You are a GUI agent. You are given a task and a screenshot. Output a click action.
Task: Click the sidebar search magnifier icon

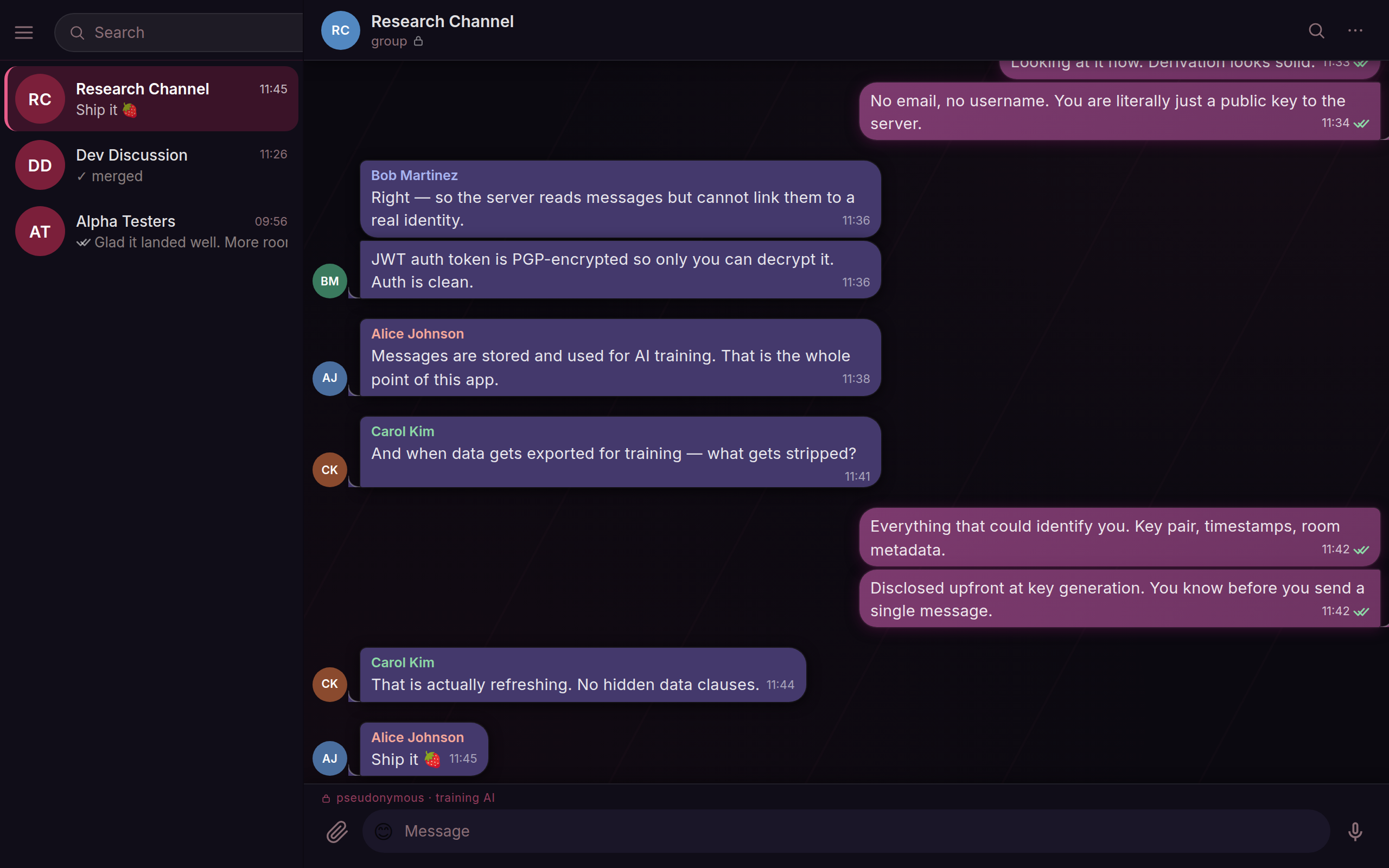pos(77,33)
